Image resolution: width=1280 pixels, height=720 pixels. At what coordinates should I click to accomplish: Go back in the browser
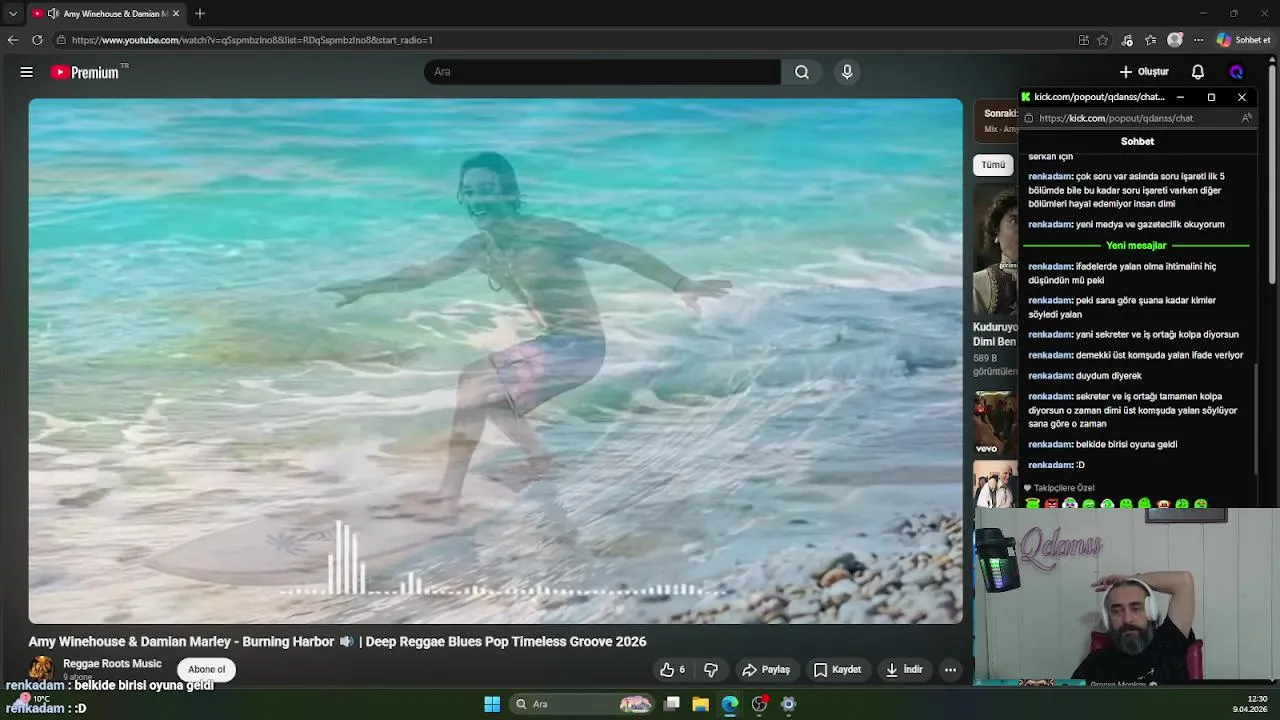12,40
